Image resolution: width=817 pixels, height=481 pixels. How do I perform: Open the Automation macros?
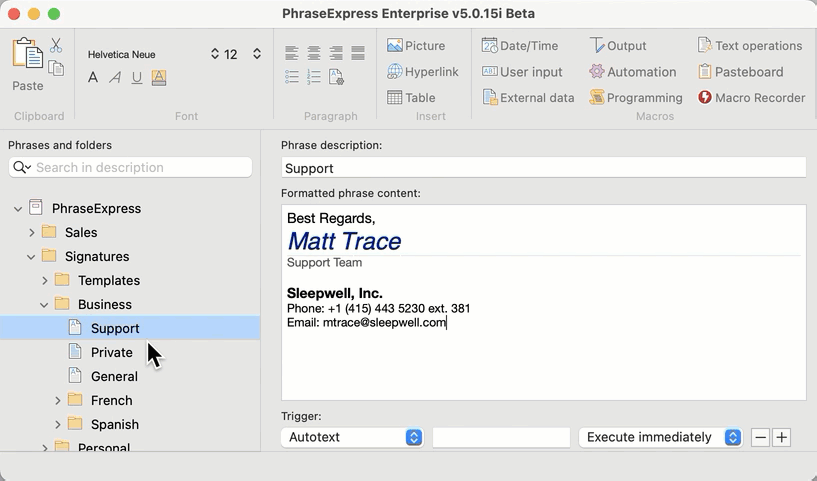click(x=632, y=72)
